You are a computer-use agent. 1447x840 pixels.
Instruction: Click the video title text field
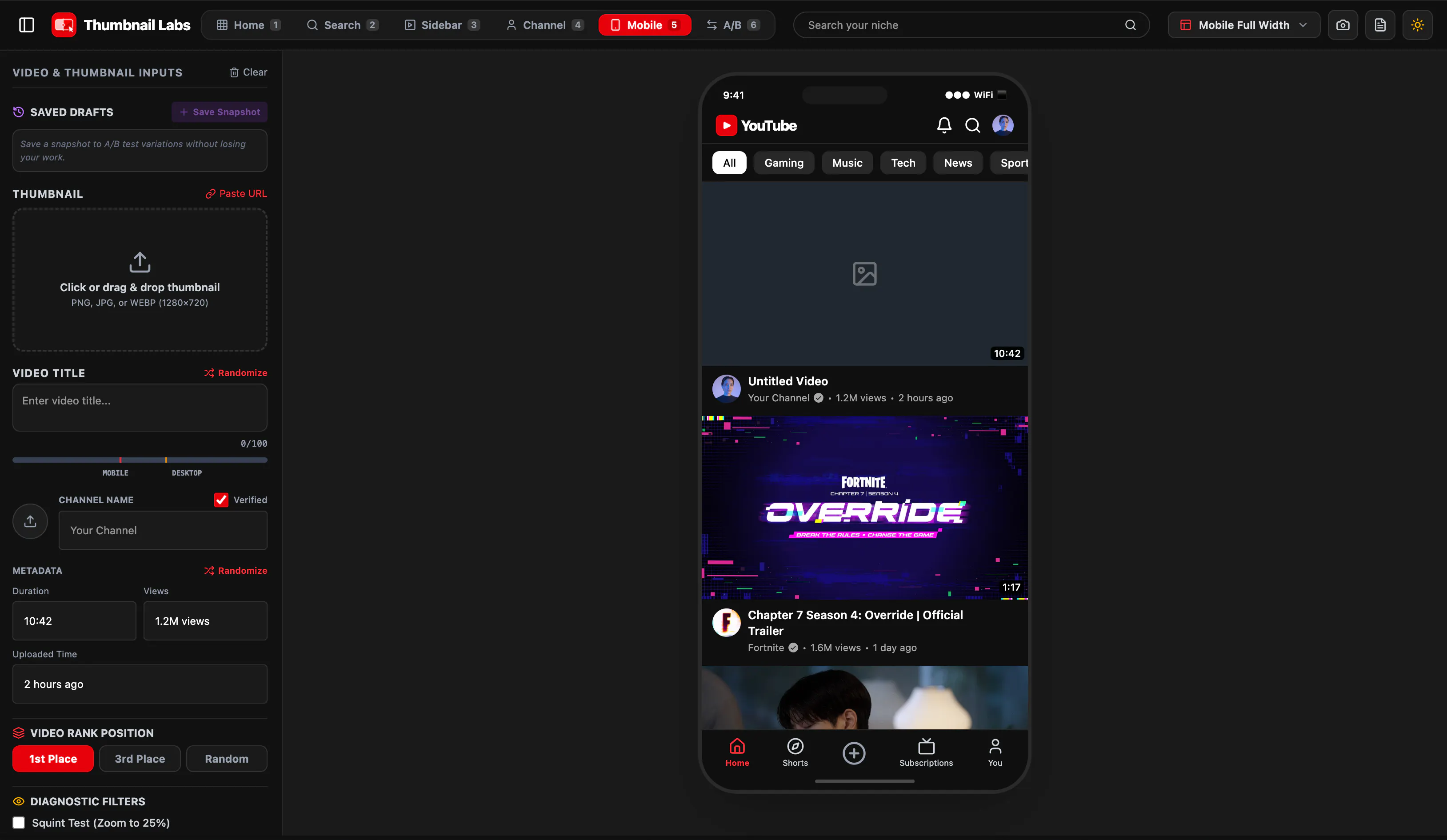tap(140, 407)
